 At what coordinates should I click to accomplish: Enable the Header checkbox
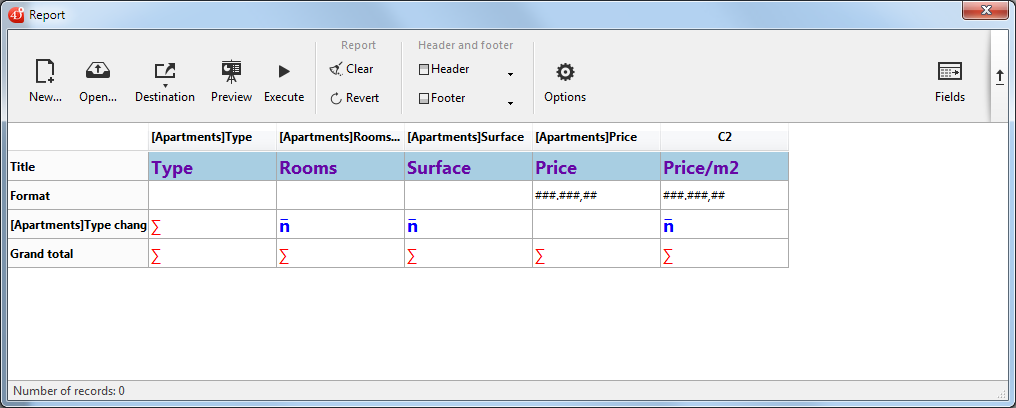point(424,70)
